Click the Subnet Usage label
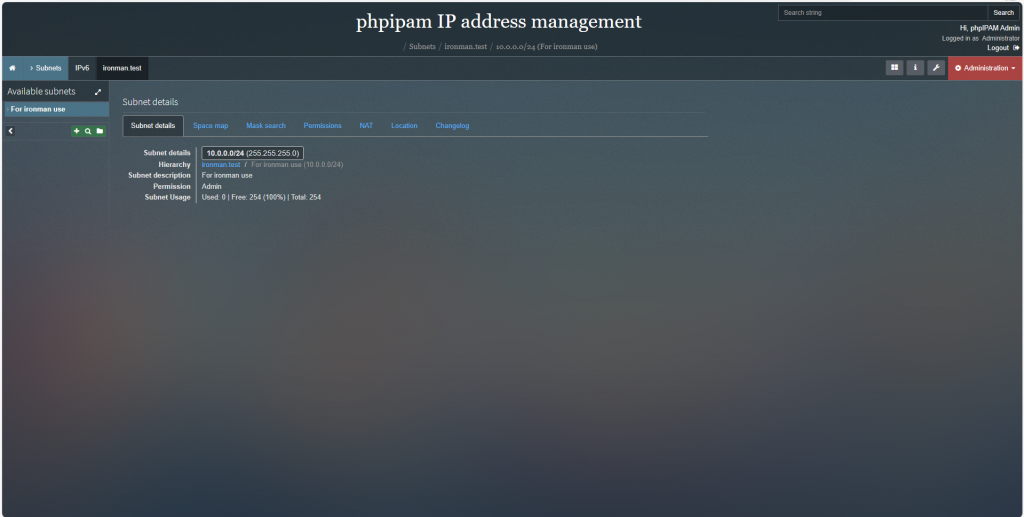The height and width of the screenshot is (517, 1024). click(x=168, y=197)
